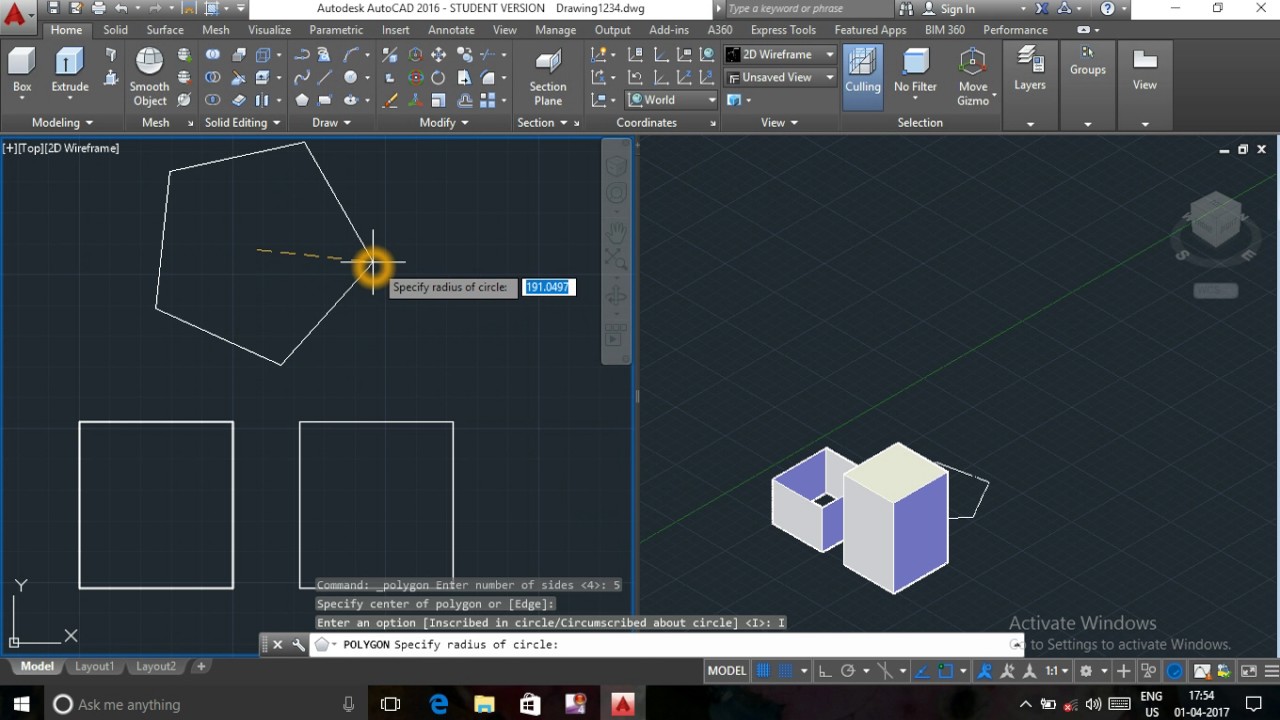
Task: Open the Section Plane tool
Action: click(x=548, y=77)
